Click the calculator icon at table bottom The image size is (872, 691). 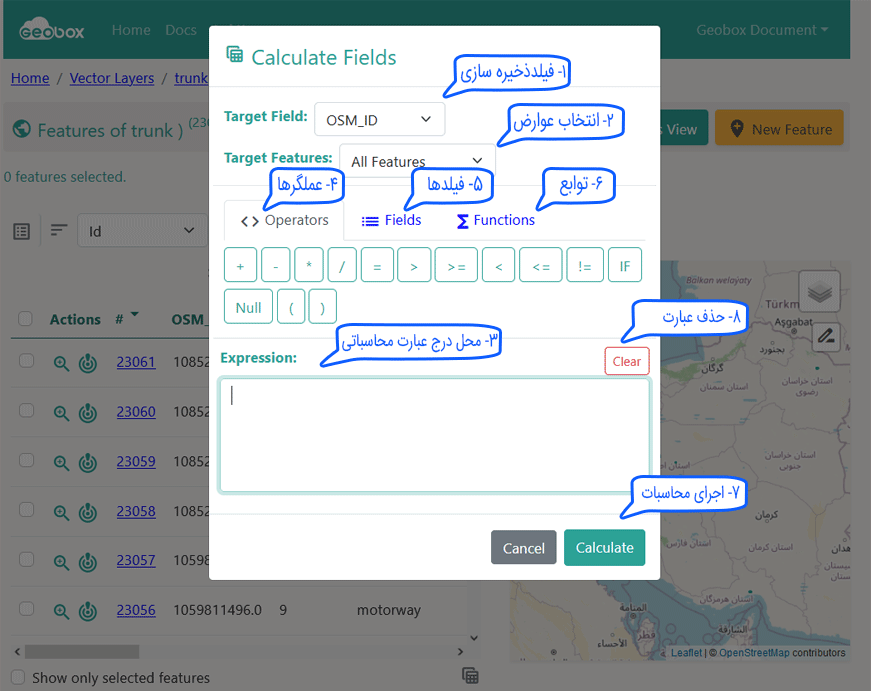click(x=470, y=675)
